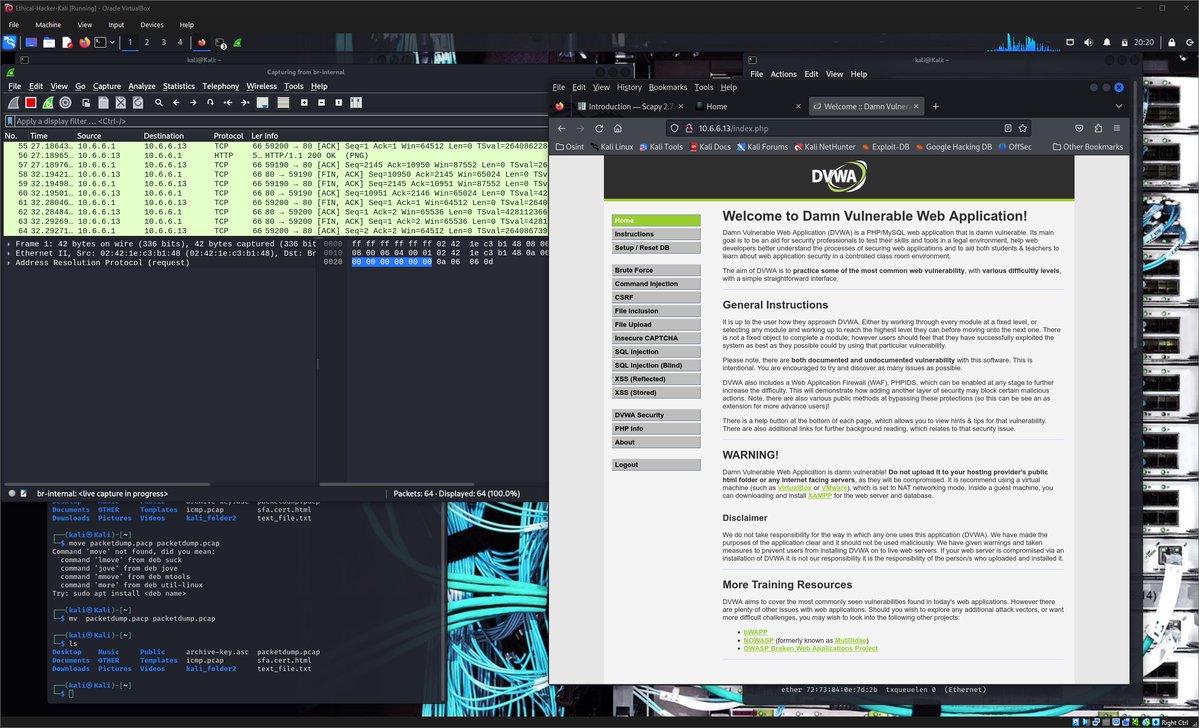Open Wireshark Capture menu
1199x728 pixels.
106,86
